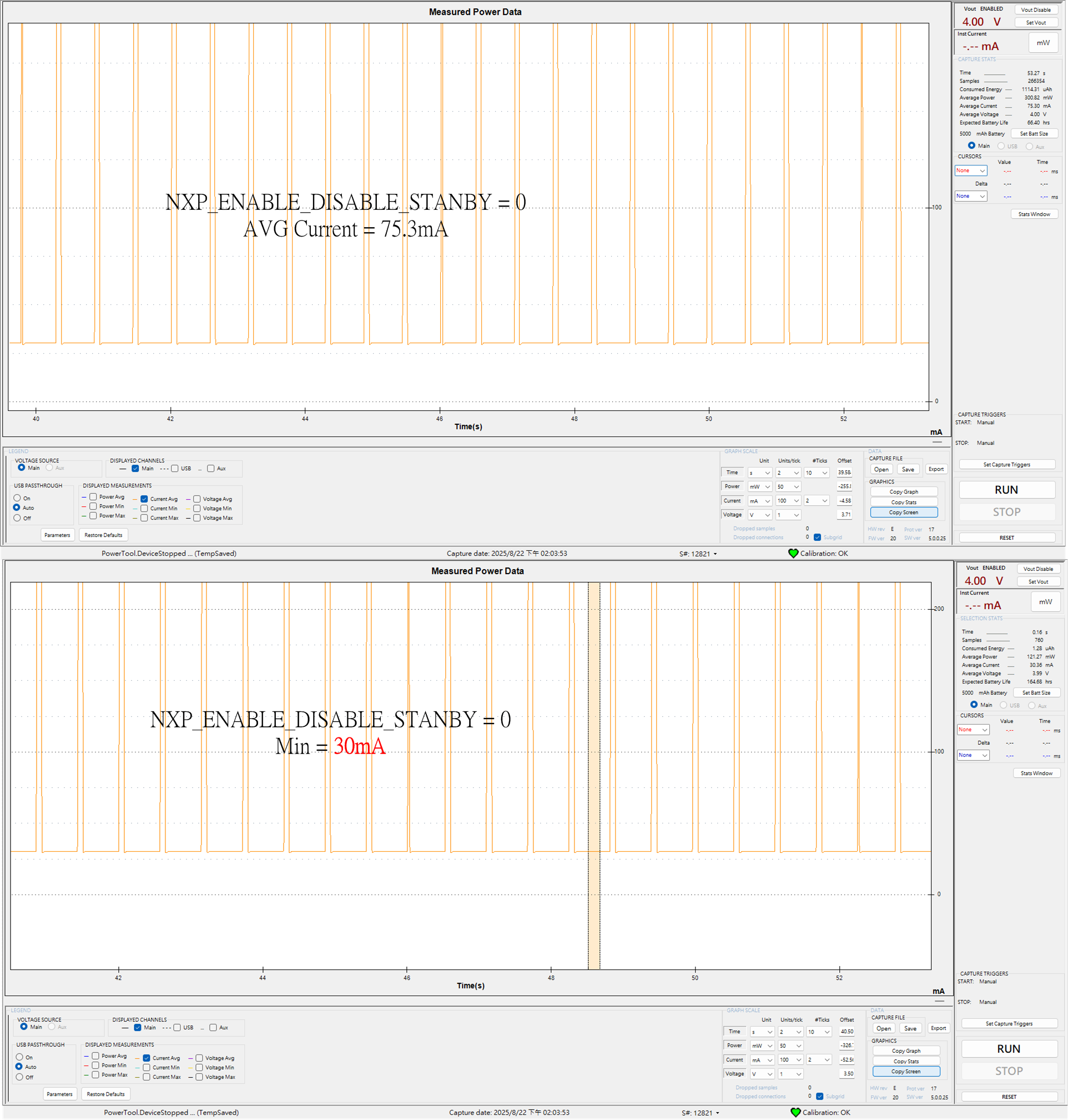Click the mW unit button in upper window
Screen dimensions: 1068x1120
coord(1043,43)
